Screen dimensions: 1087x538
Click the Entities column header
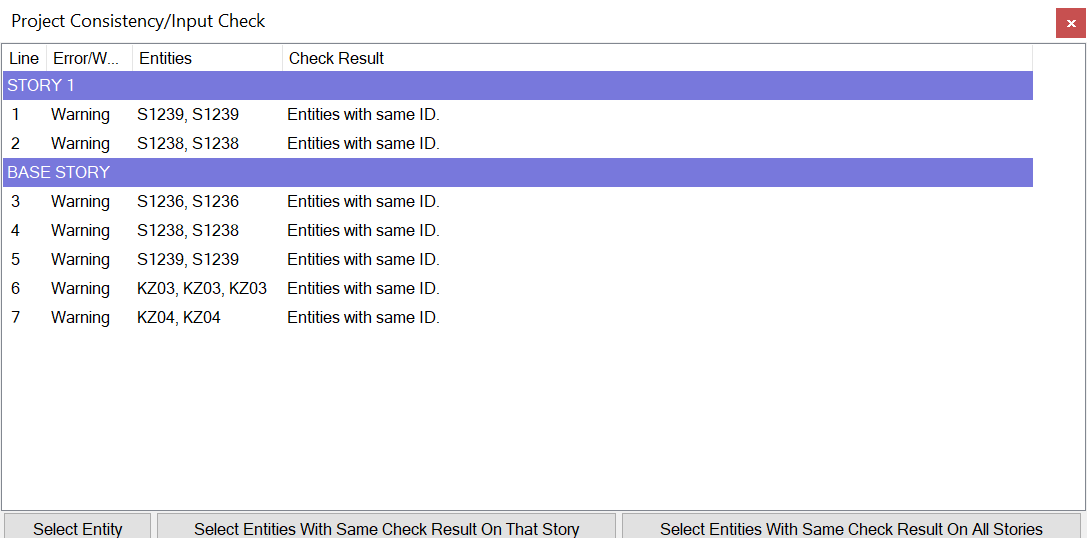(206, 58)
